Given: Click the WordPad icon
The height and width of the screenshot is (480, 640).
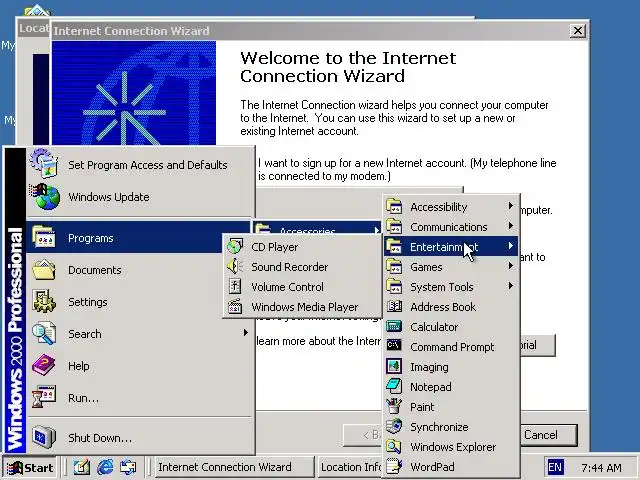Looking at the screenshot, I should pos(394,466).
